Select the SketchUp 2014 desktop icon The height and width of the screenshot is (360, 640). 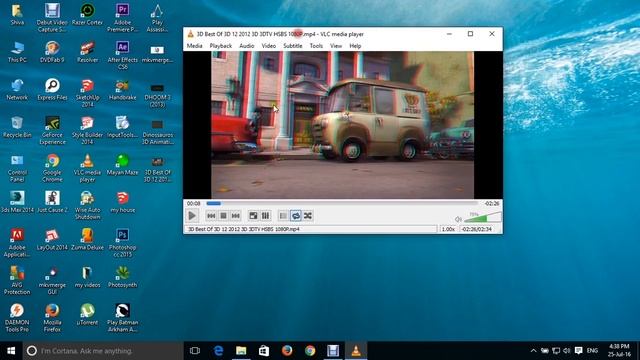tap(87, 93)
